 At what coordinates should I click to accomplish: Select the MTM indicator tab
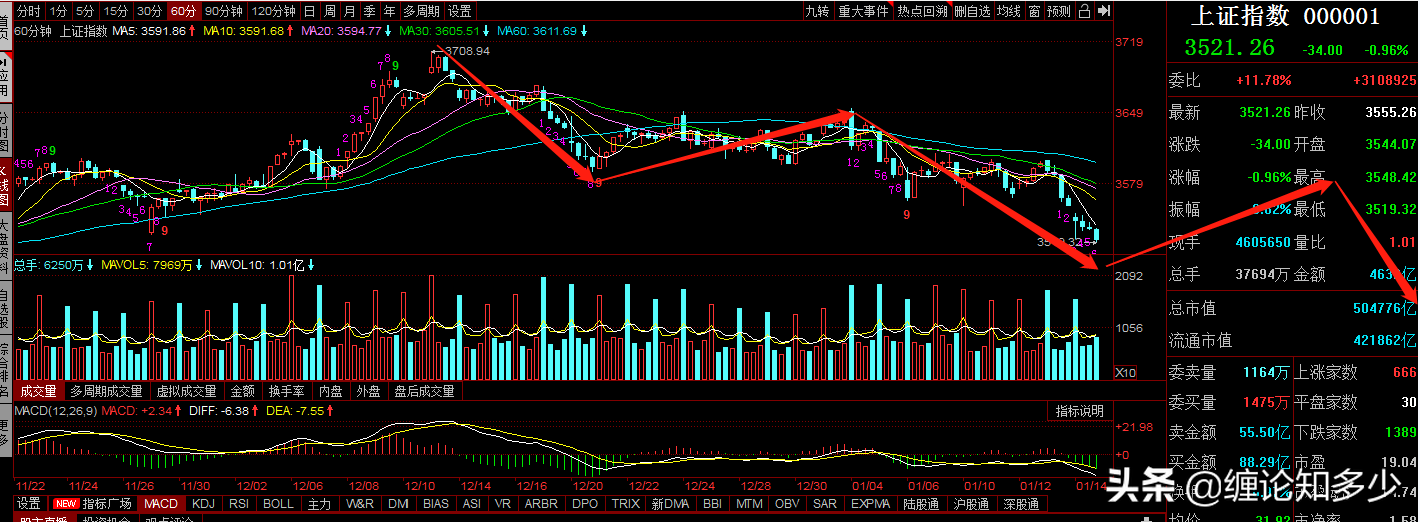click(x=749, y=504)
